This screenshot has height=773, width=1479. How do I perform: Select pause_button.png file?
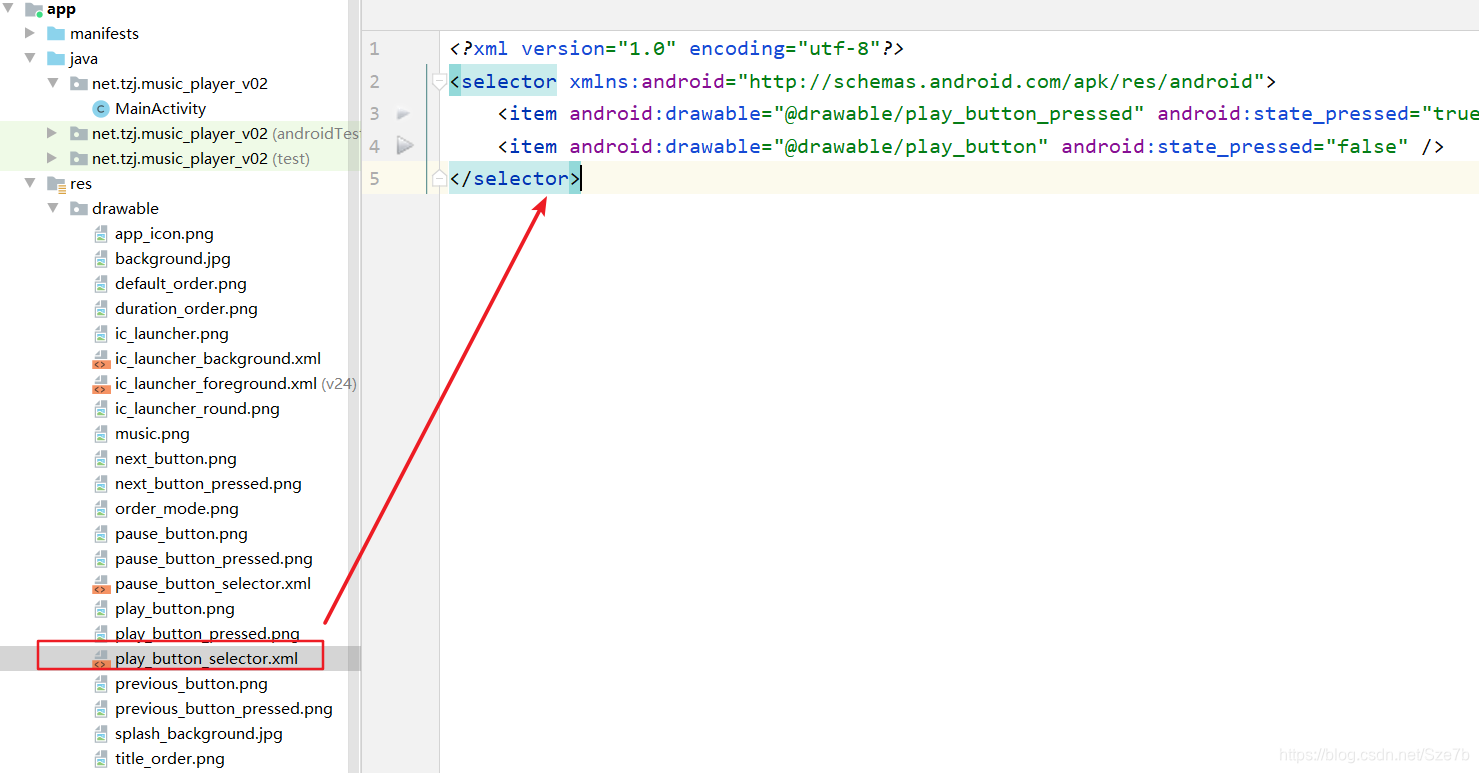(x=181, y=534)
